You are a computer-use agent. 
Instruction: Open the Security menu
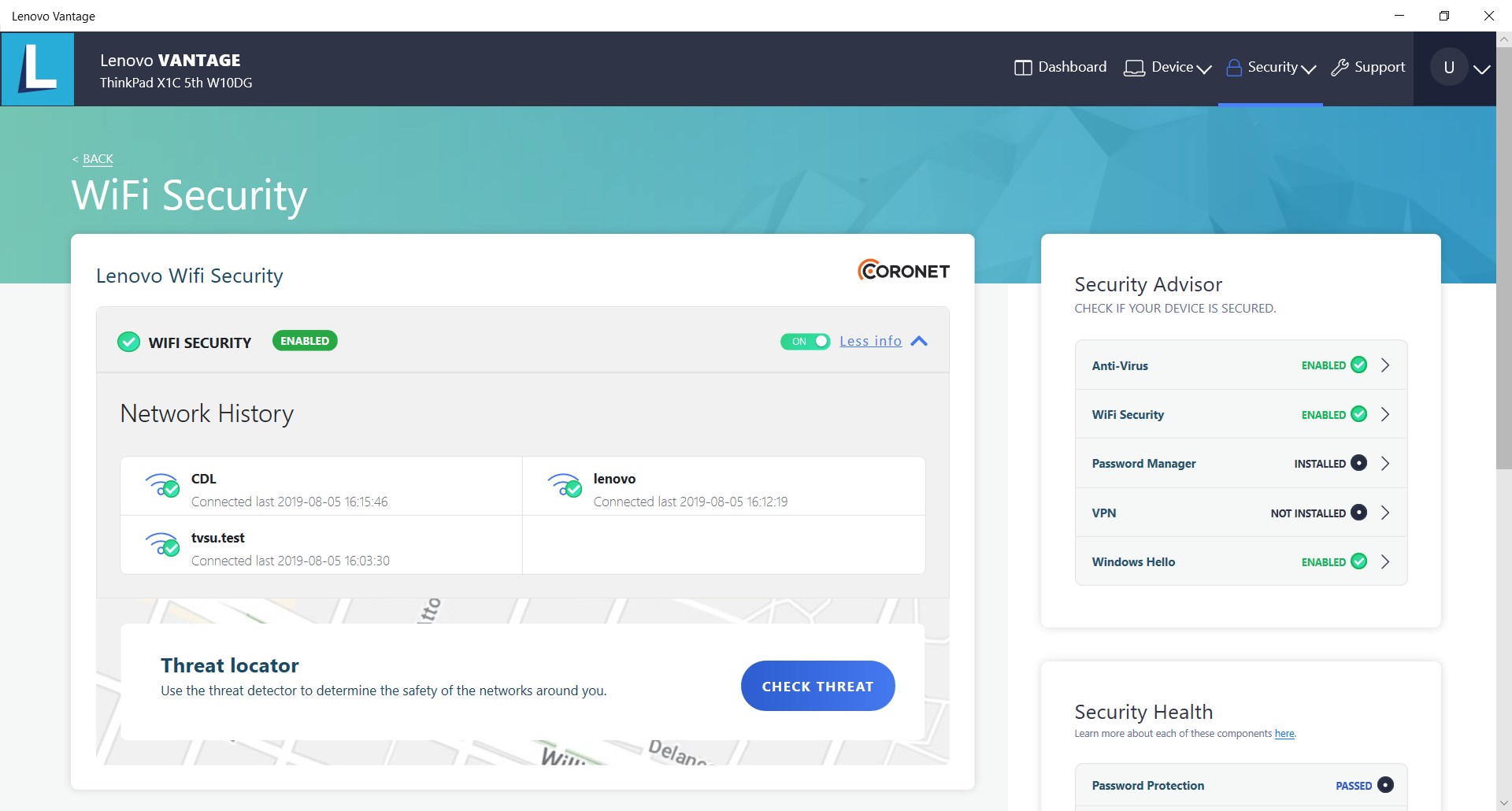1271,68
